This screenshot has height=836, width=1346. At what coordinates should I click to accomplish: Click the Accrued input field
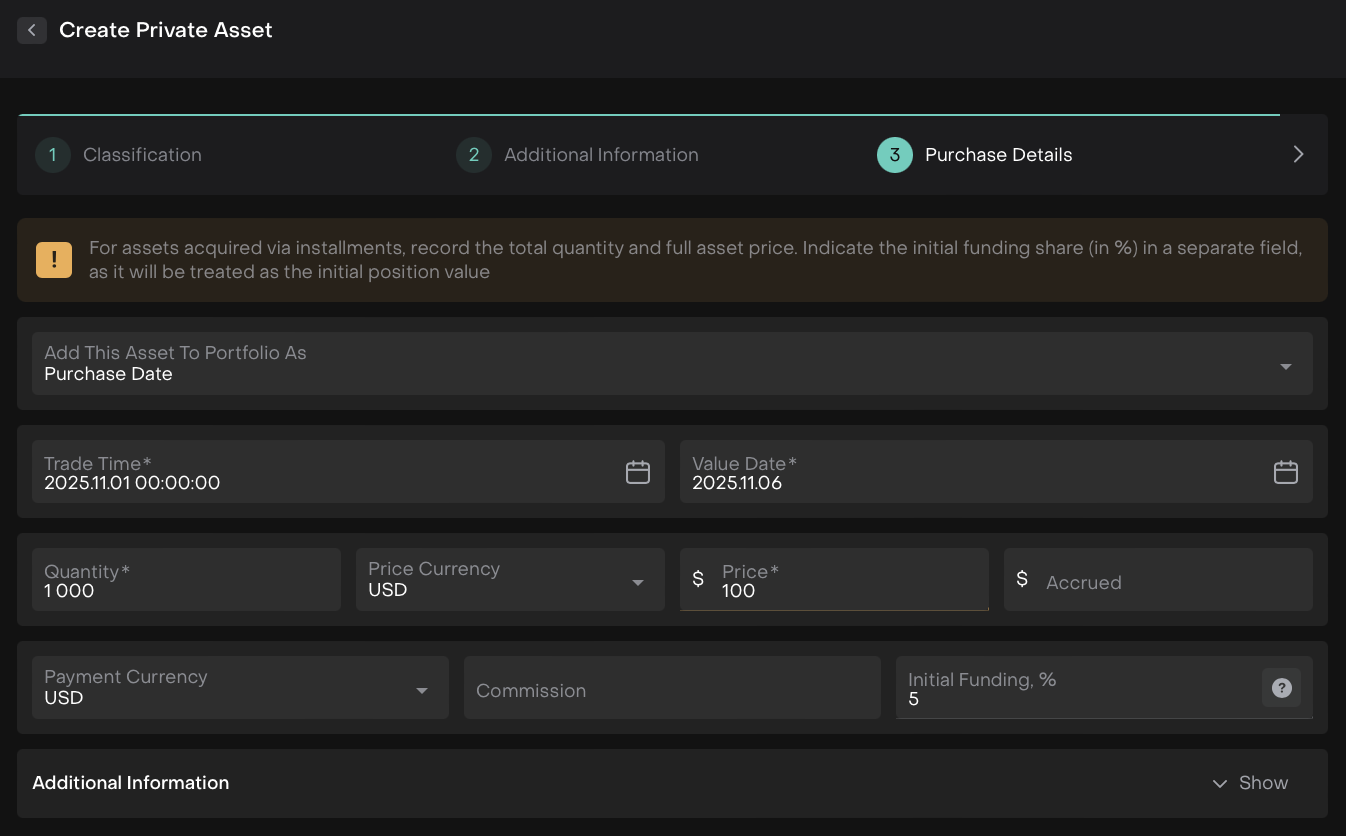pos(1170,582)
